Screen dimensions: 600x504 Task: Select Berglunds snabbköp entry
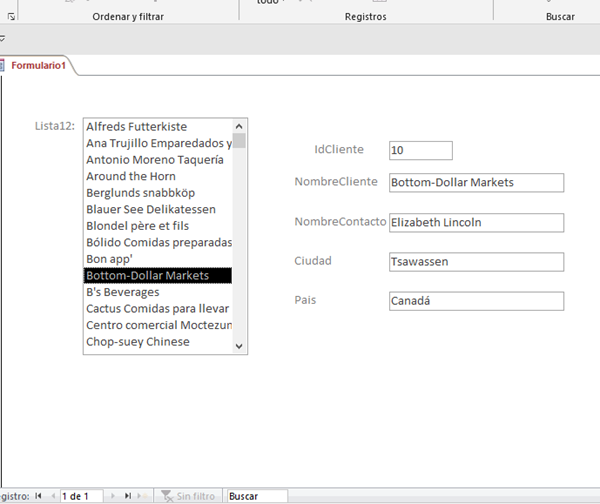158,193
